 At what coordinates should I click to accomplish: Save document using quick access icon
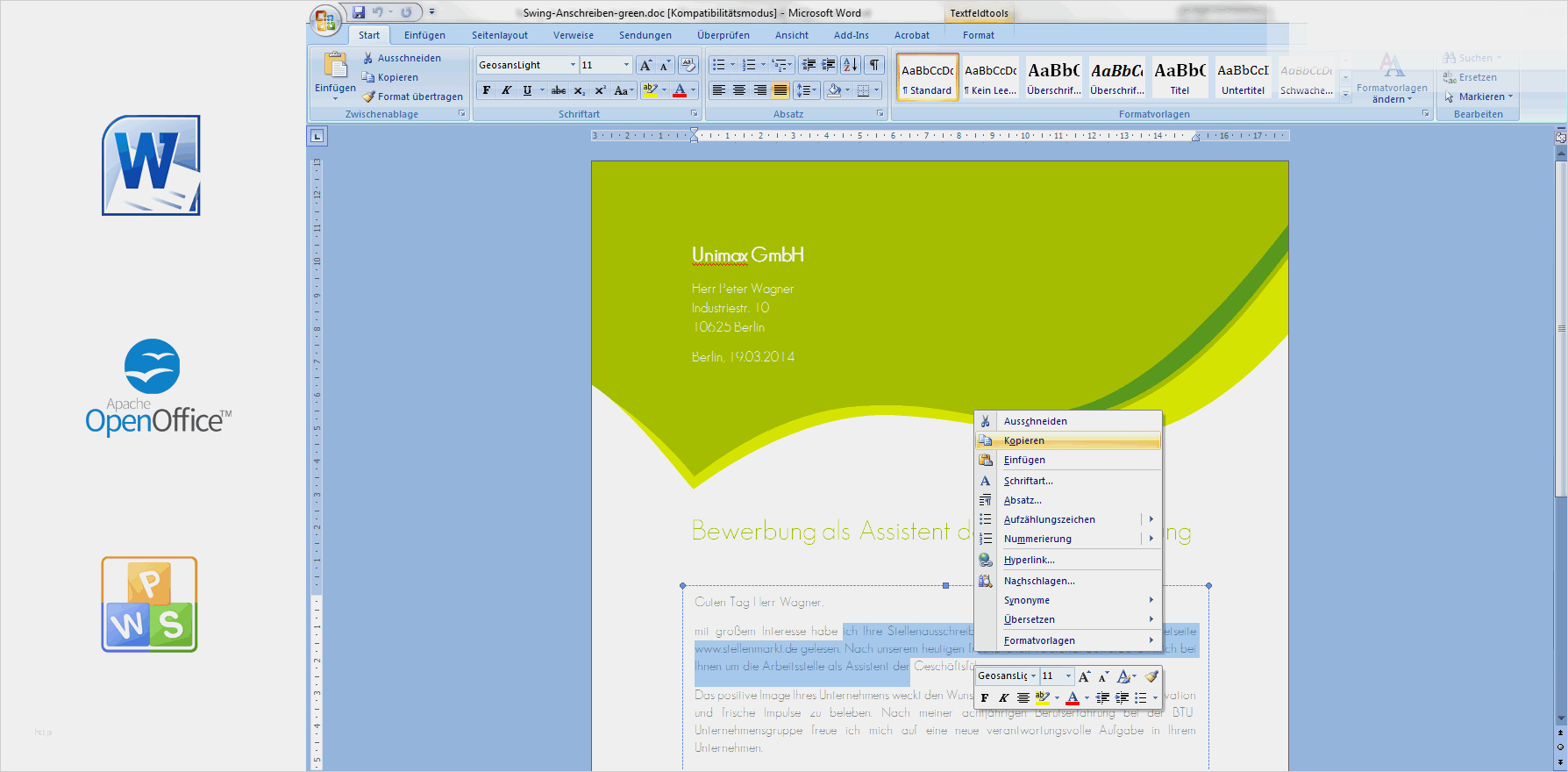[359, 12]
